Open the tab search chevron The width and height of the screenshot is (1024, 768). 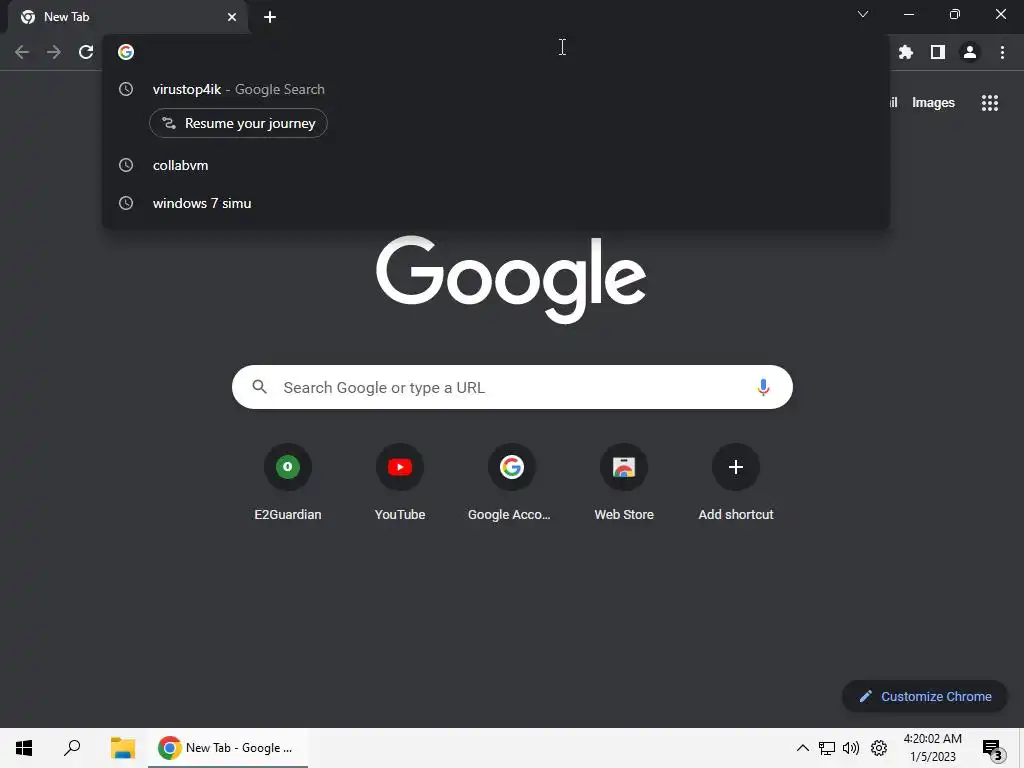(863, 14)
